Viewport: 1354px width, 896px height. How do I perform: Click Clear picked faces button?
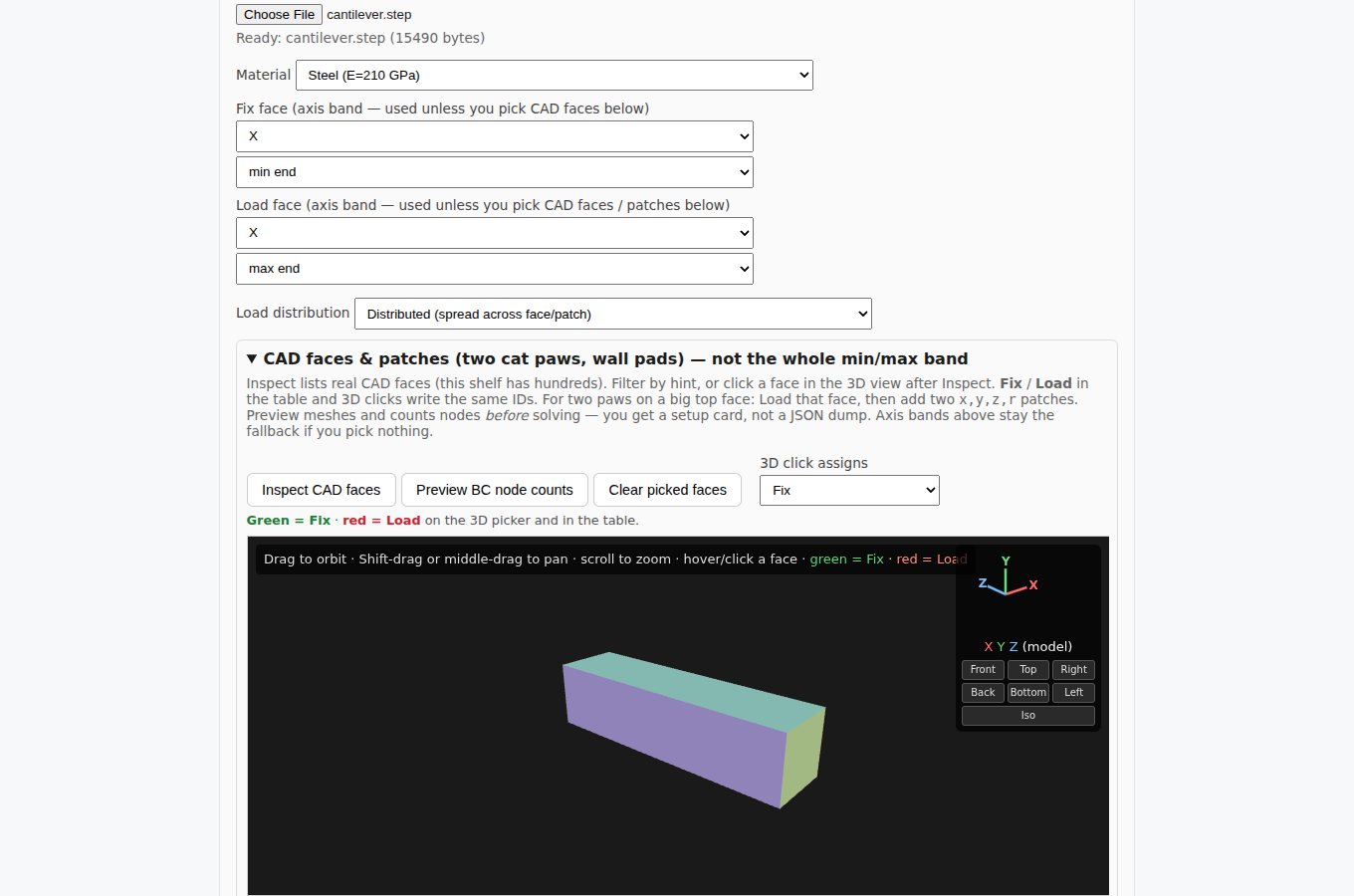pos(668,490)
